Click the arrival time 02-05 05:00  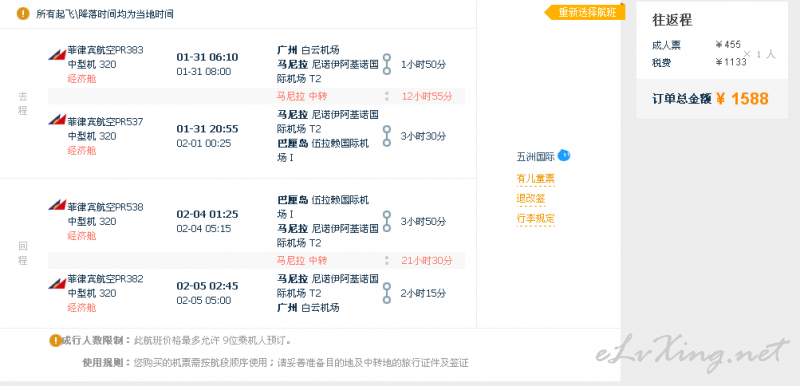tap(204, 300)
